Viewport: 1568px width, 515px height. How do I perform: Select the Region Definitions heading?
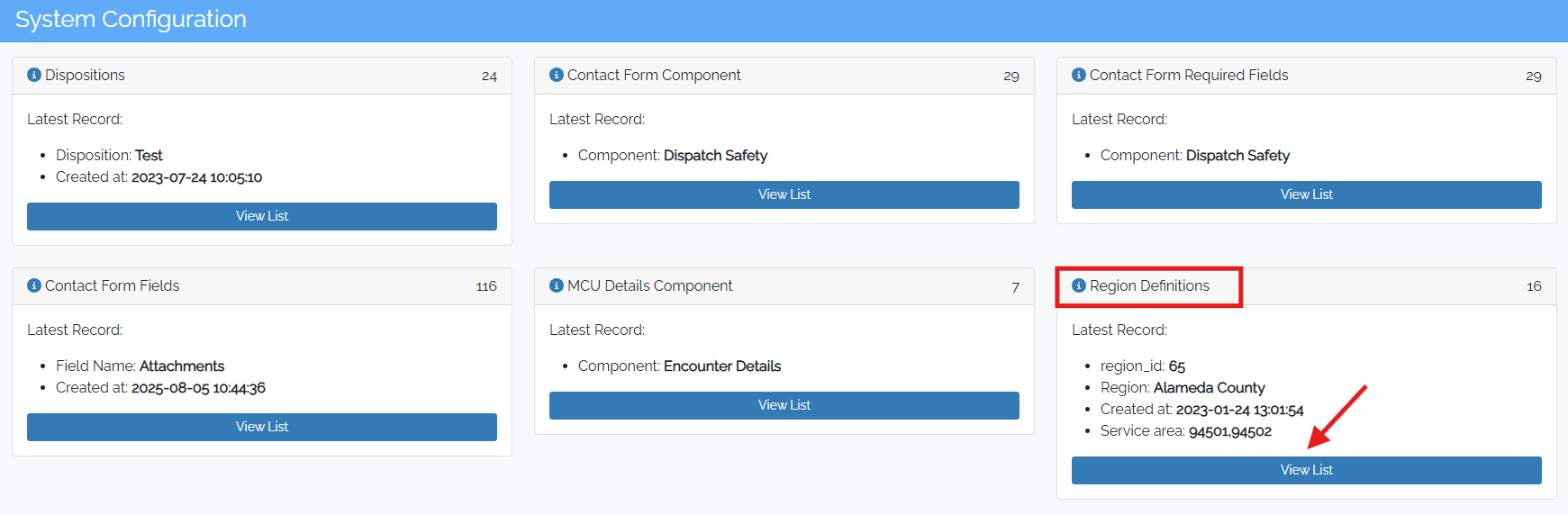point(1149,285)
